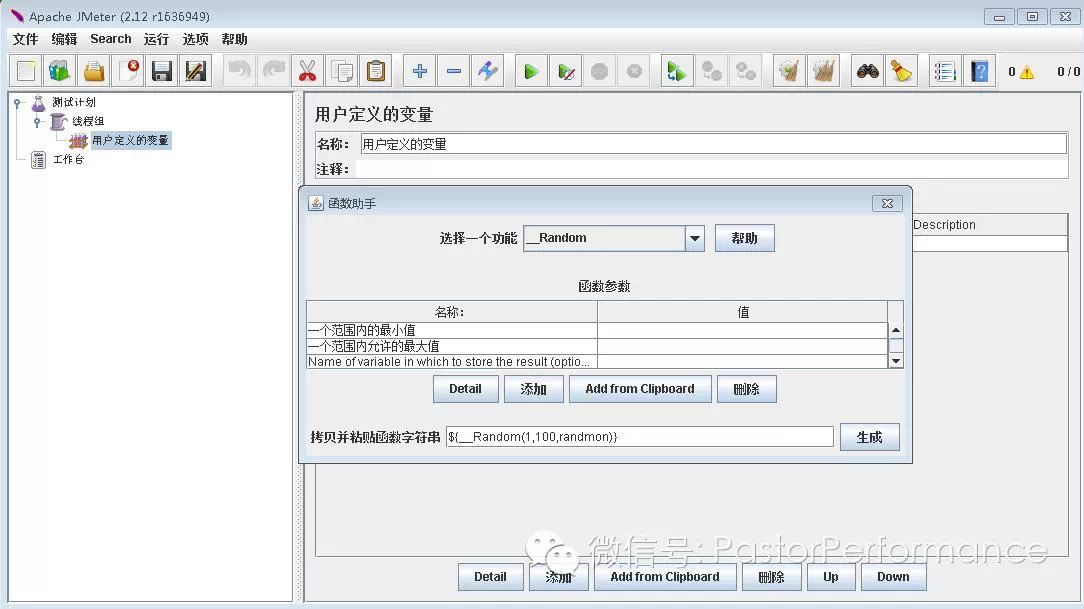The image size is (1084, 609).
Task: Click the Clear all results icon
Action: [x=823, y=71]
